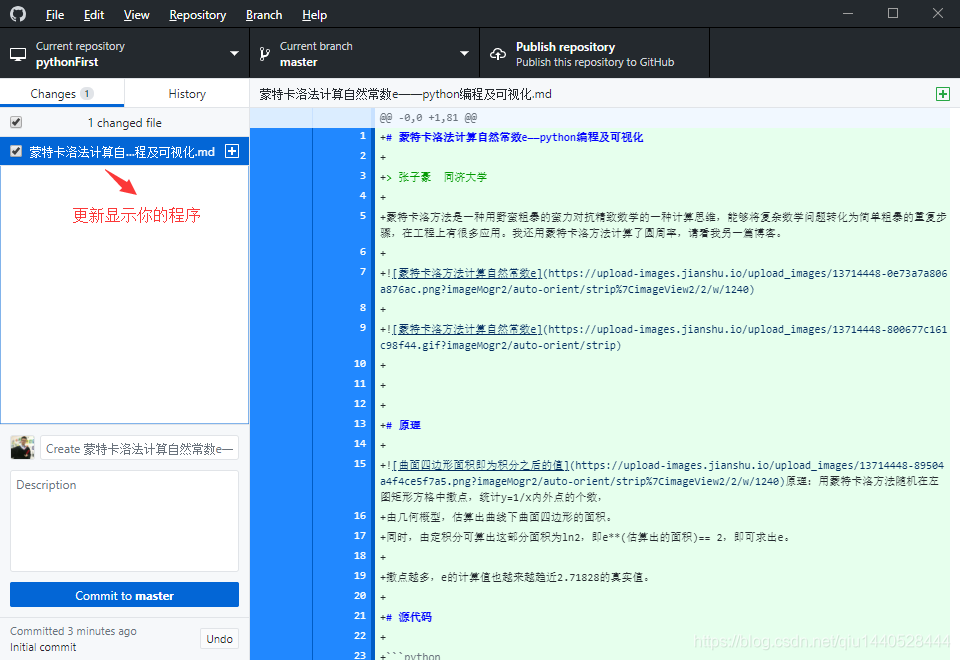Click Publish repository to GitHub button
The image size is (960, 660).
(594, 53)
